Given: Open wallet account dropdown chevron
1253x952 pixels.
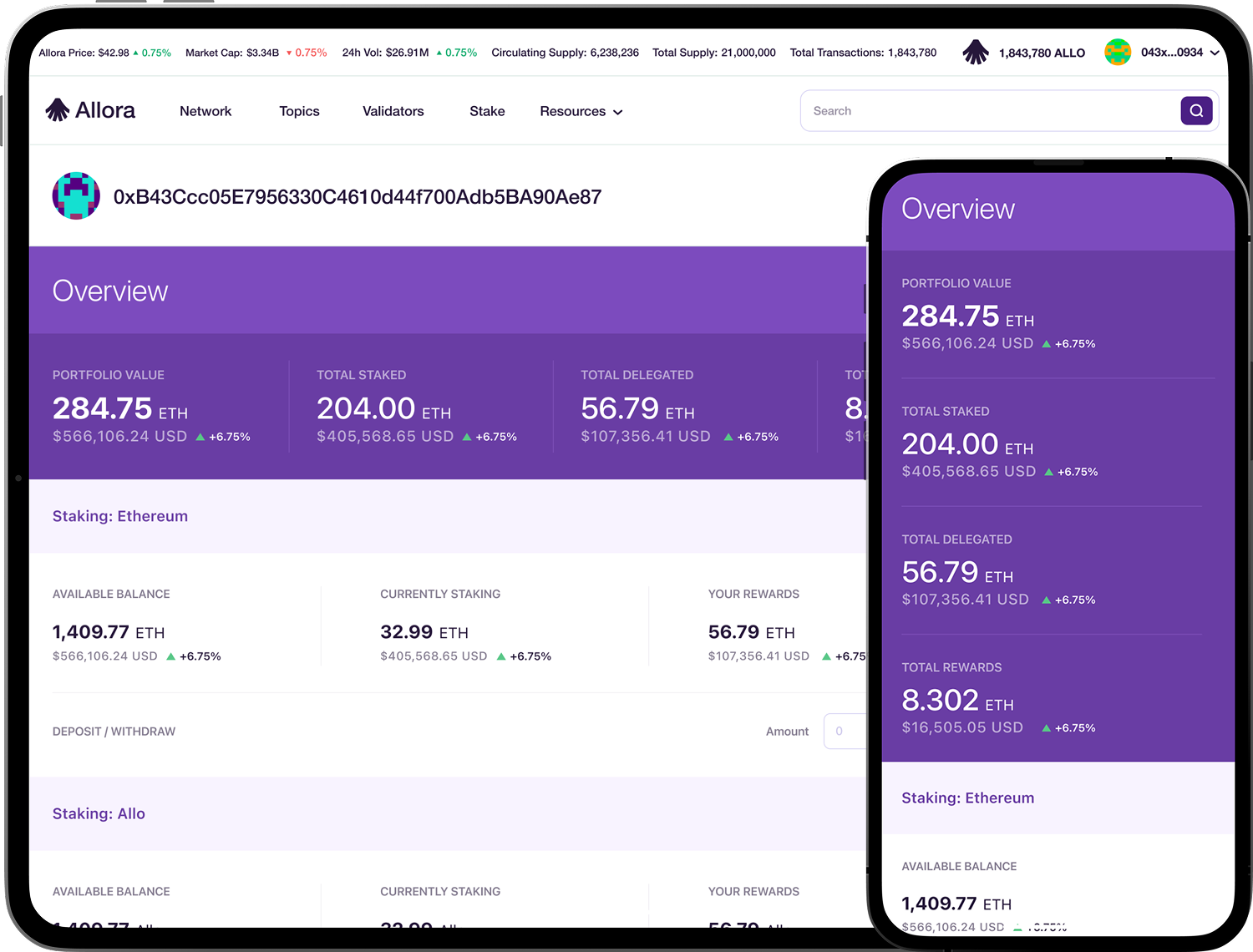Looking at the screenshot, I should 1215,53.
